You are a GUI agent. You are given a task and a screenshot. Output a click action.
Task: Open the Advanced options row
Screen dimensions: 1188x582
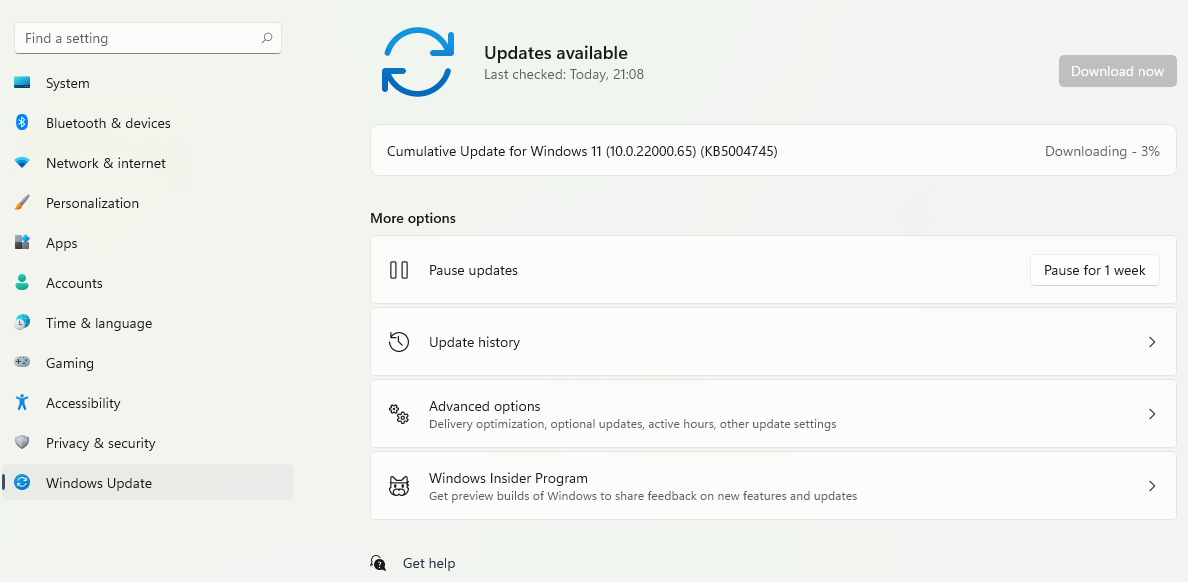pyautogui.click(x=773, y=414)
